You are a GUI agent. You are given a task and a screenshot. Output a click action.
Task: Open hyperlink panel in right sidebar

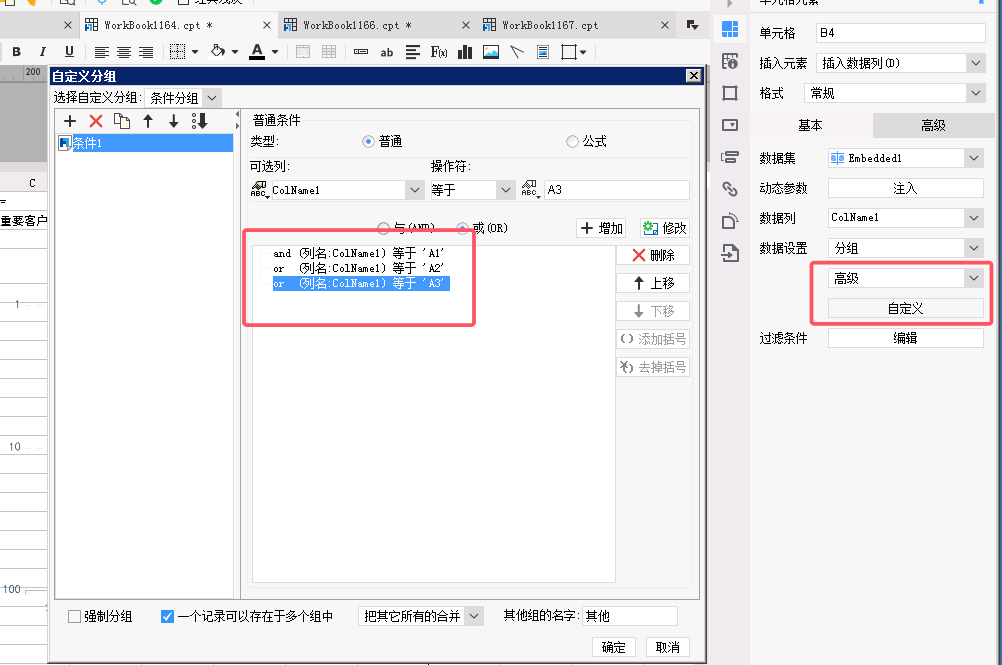[x=730, y=188]
